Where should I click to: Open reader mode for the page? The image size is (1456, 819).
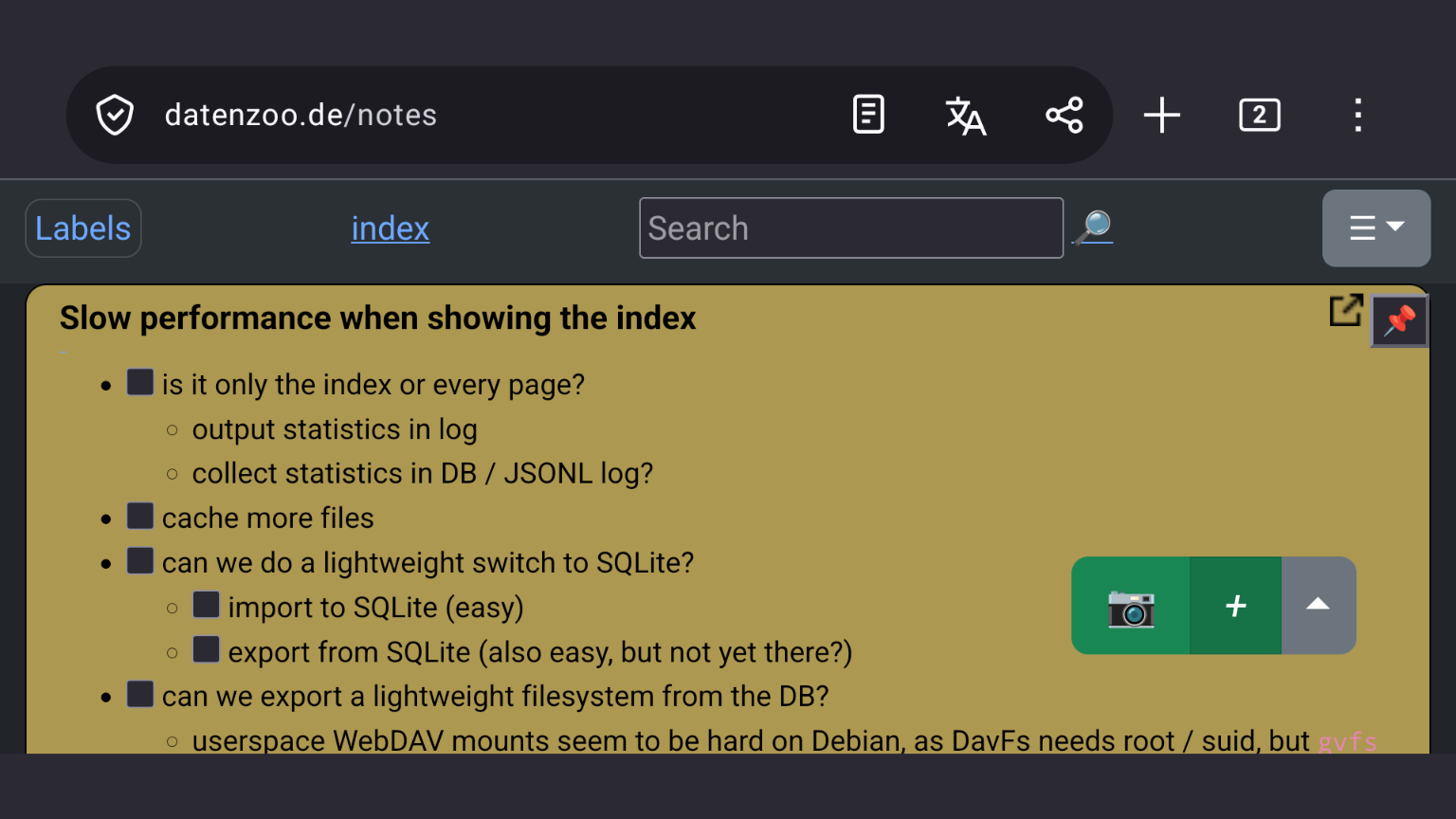868,115
